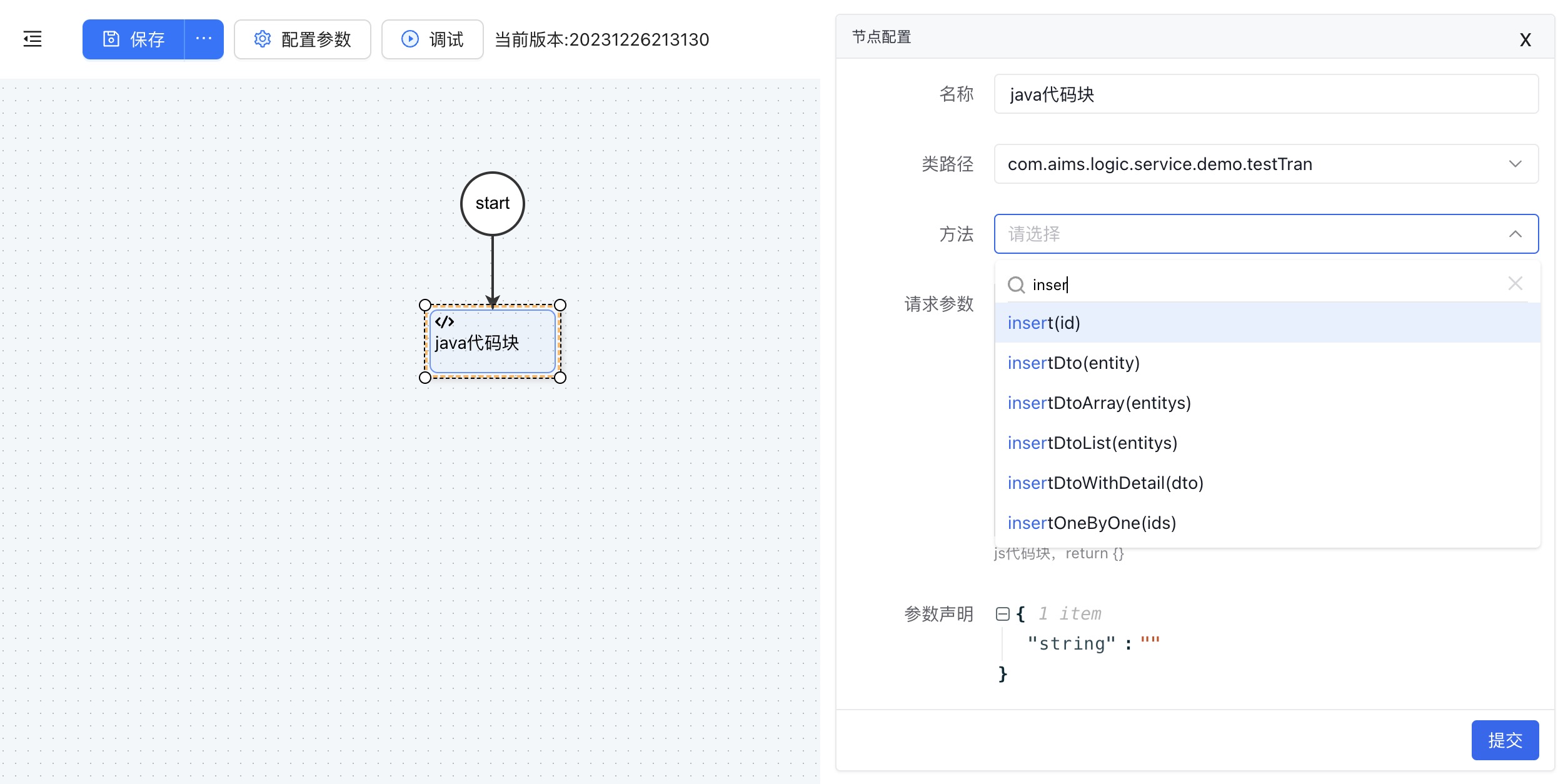Collapse the 参数声明 JSON tree
This screenshot has width=1568, height=784.
pyautogui.click(x=1003, y=614)
